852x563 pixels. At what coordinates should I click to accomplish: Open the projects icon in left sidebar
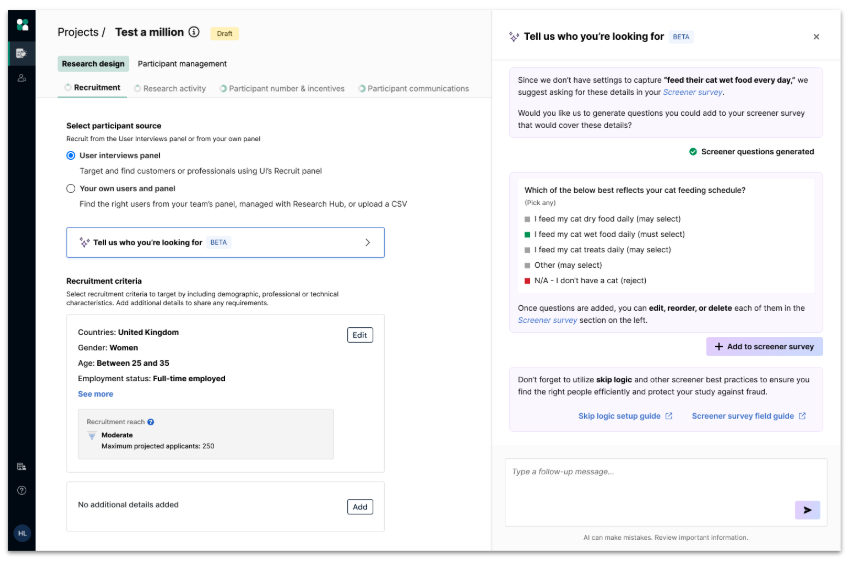click(x=21, y=53)
